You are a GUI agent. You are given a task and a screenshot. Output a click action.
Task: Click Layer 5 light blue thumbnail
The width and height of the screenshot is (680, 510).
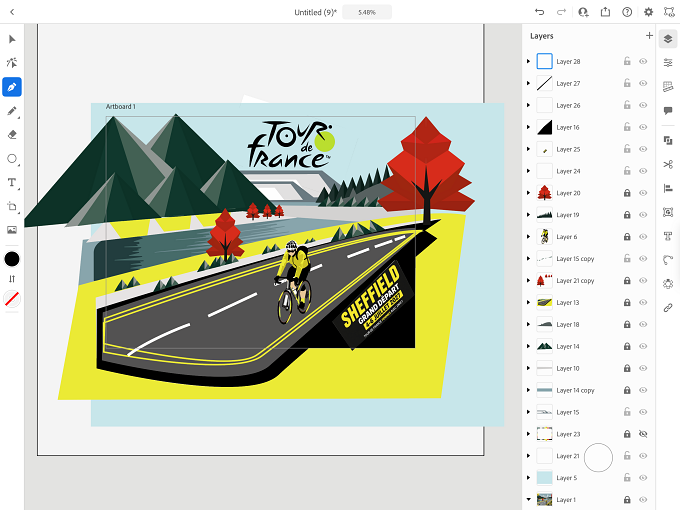(x=544, y=477)
